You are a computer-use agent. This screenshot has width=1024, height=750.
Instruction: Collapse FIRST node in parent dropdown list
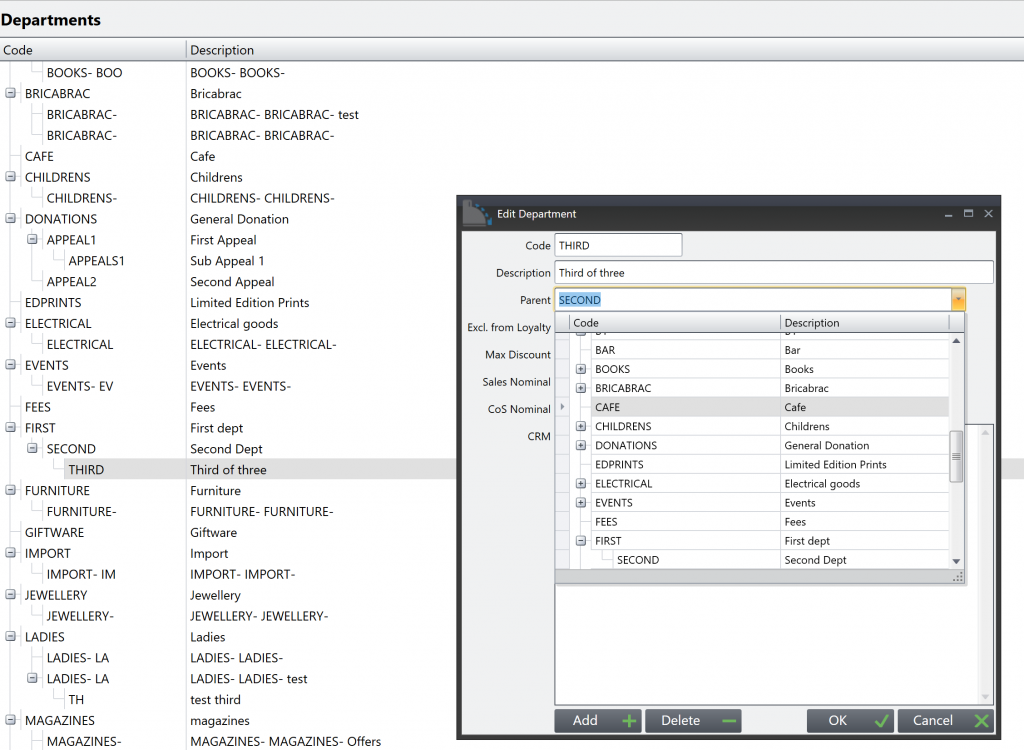coord(581,541)
